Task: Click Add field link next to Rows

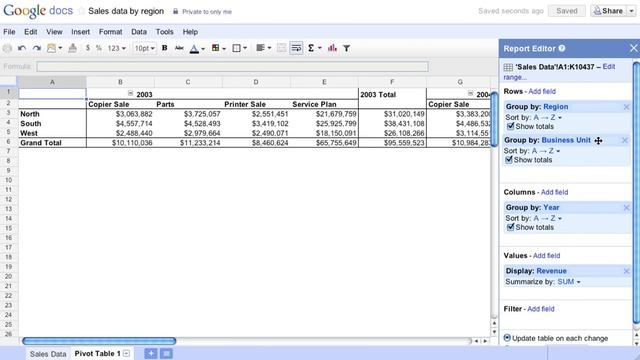Action: (542, 91)
